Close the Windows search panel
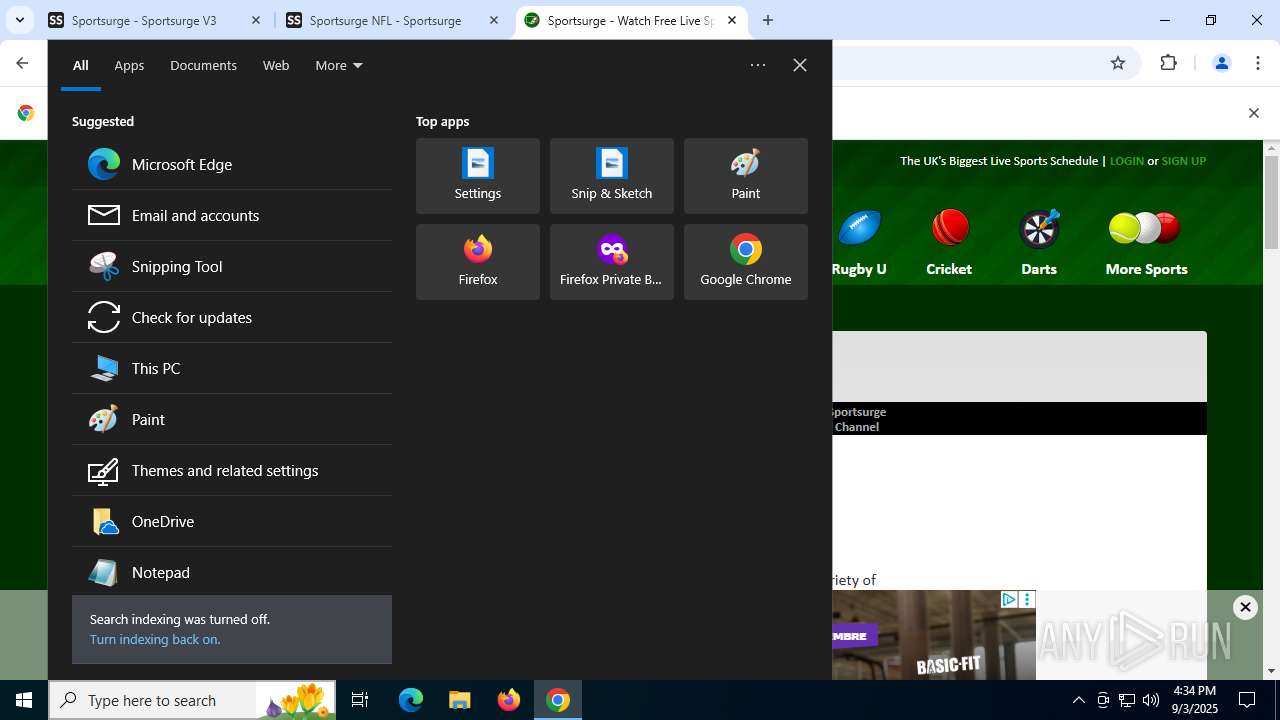This screenshot has height=720, width=1280. coord(800,65)
